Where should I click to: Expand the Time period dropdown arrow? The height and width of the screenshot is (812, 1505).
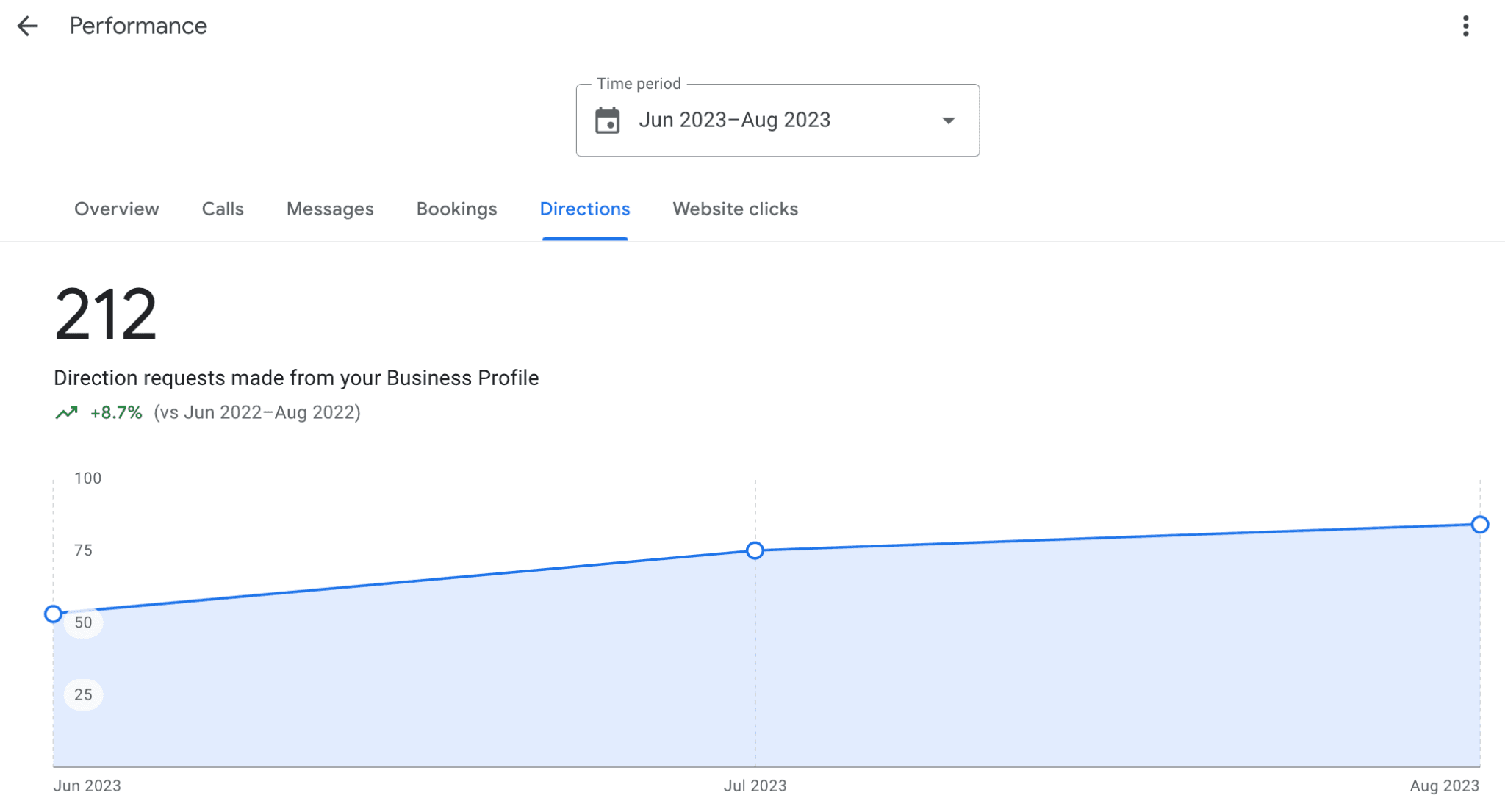coord(948,121)
